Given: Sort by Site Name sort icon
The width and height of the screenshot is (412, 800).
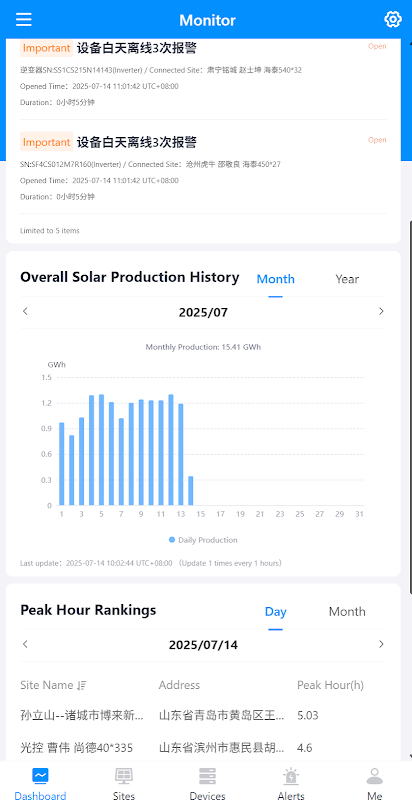Looking at the screenshot, I should [x=82, y=686].
